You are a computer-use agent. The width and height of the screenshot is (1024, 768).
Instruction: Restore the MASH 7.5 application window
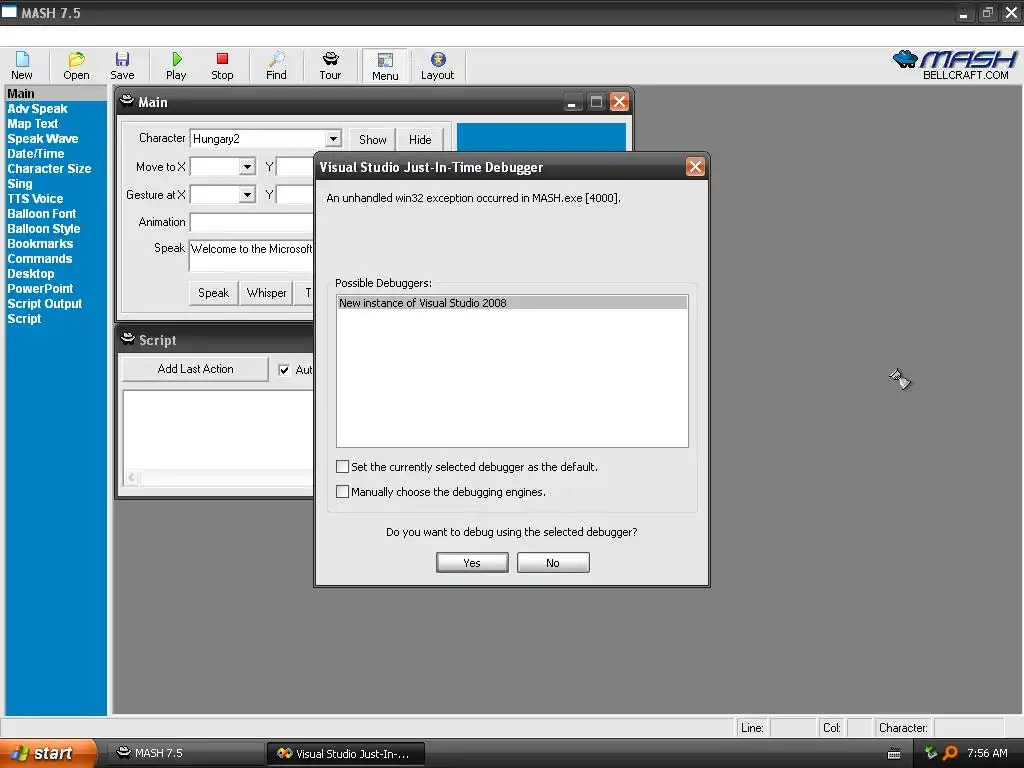tap(987, 13)
